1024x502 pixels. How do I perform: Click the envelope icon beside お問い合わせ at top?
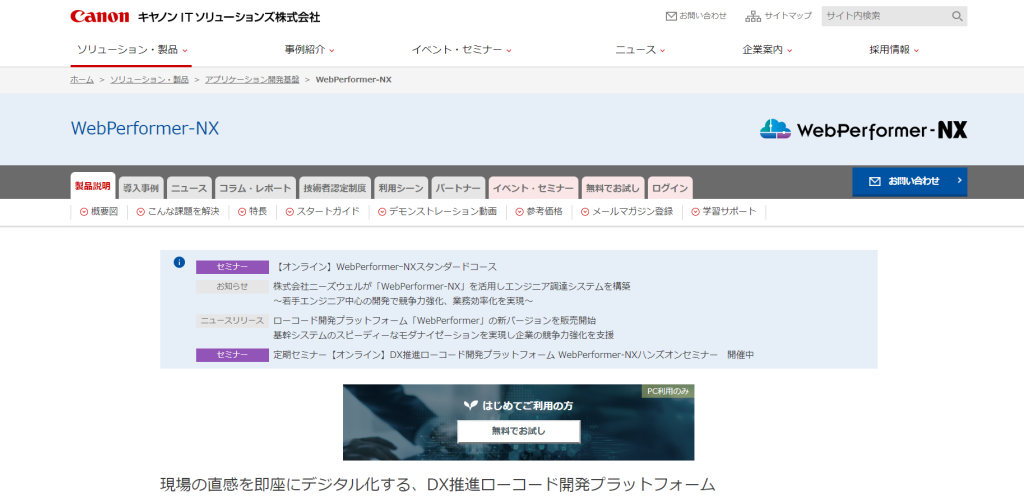(x=671, y=16)
